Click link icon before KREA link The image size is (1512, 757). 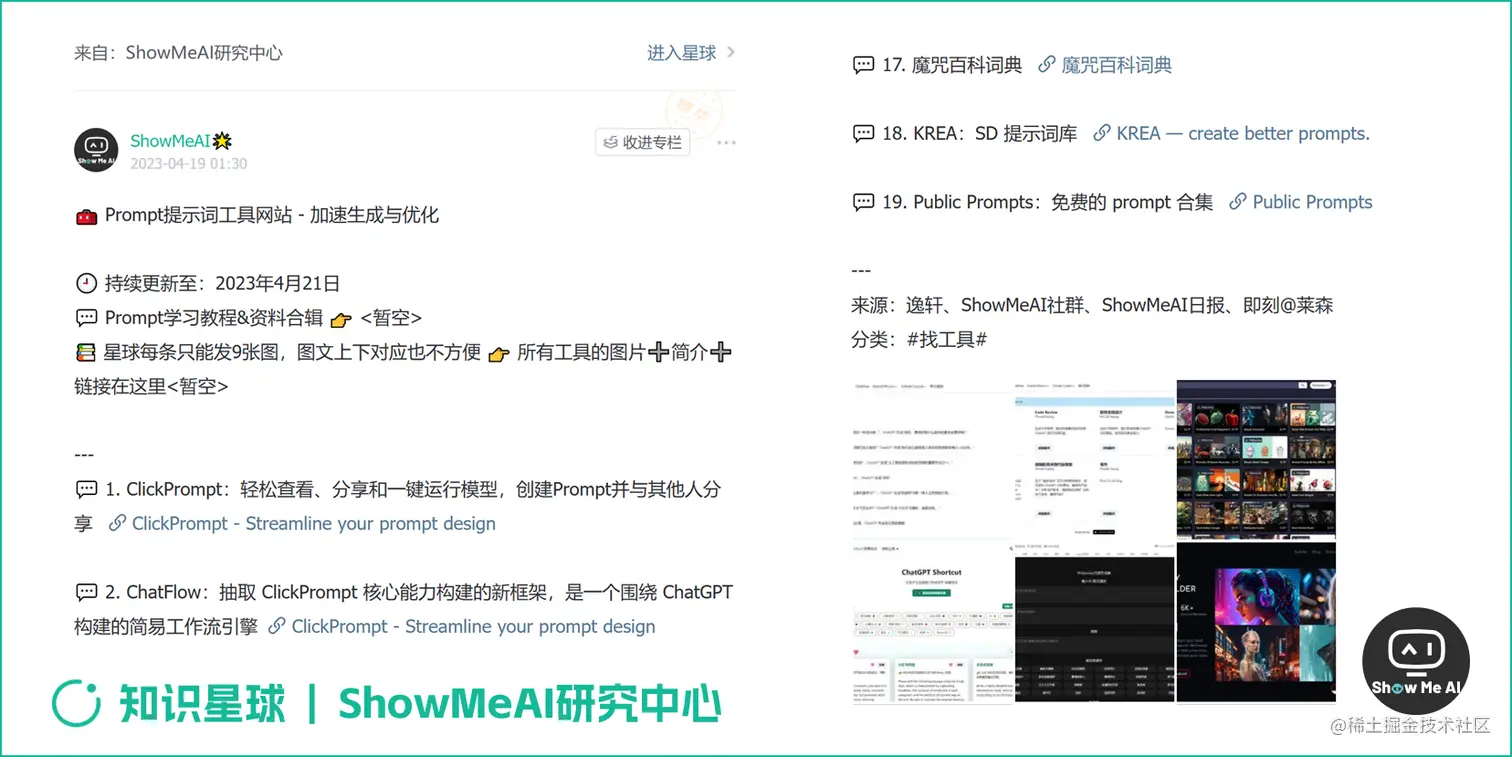pos(1102,133)
